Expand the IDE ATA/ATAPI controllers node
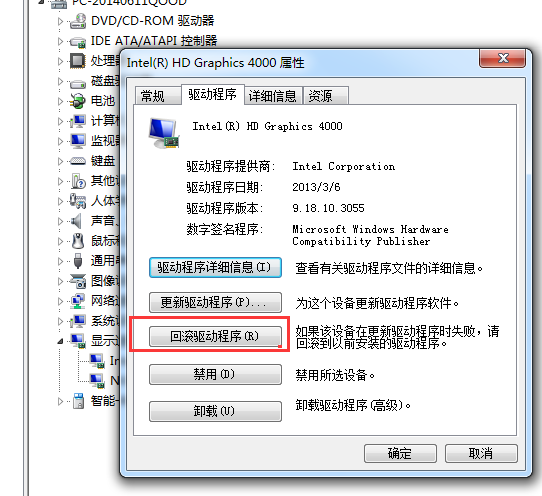 [x=60, y=41]
